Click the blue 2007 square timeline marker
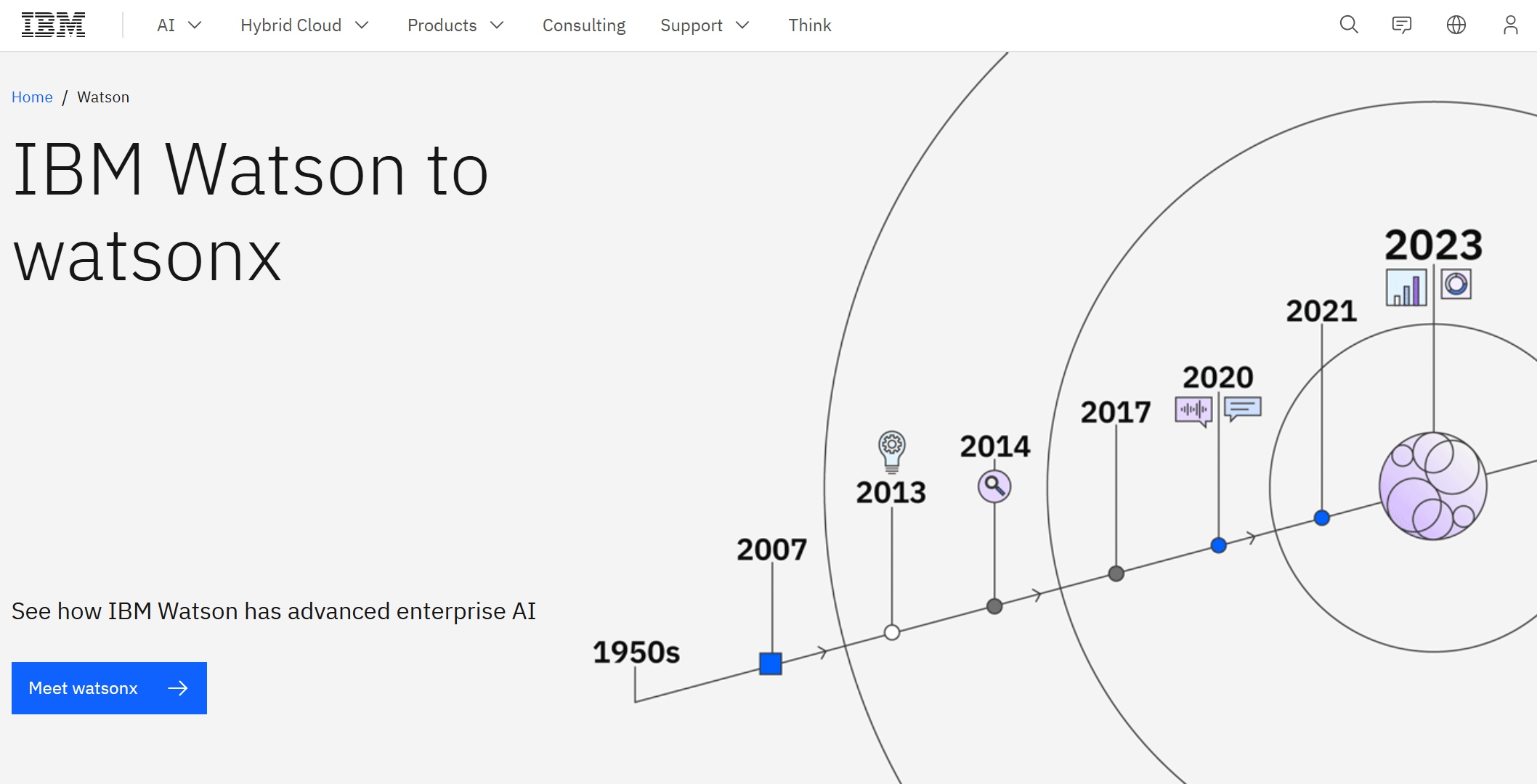Viewport: 1537px width, 784px height. [771, 663]
